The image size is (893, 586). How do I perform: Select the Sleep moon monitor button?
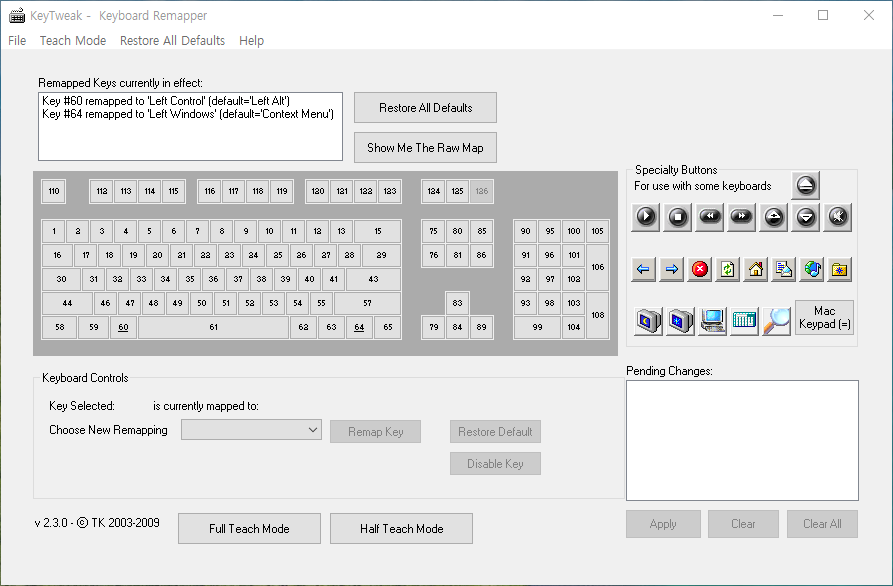pyautogui.click(x=648, y=321)
